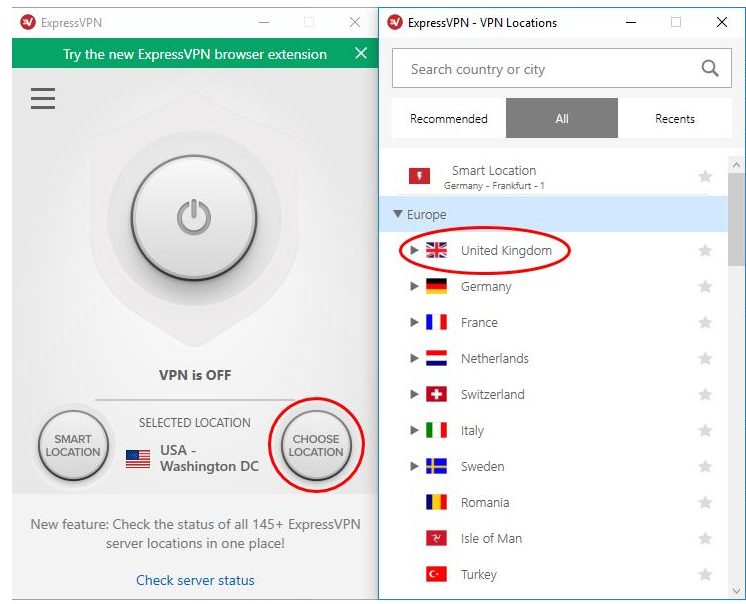Screen dimensions: 746x604
Task: Switch to the Recents tab
Action: tap(675, 118)
